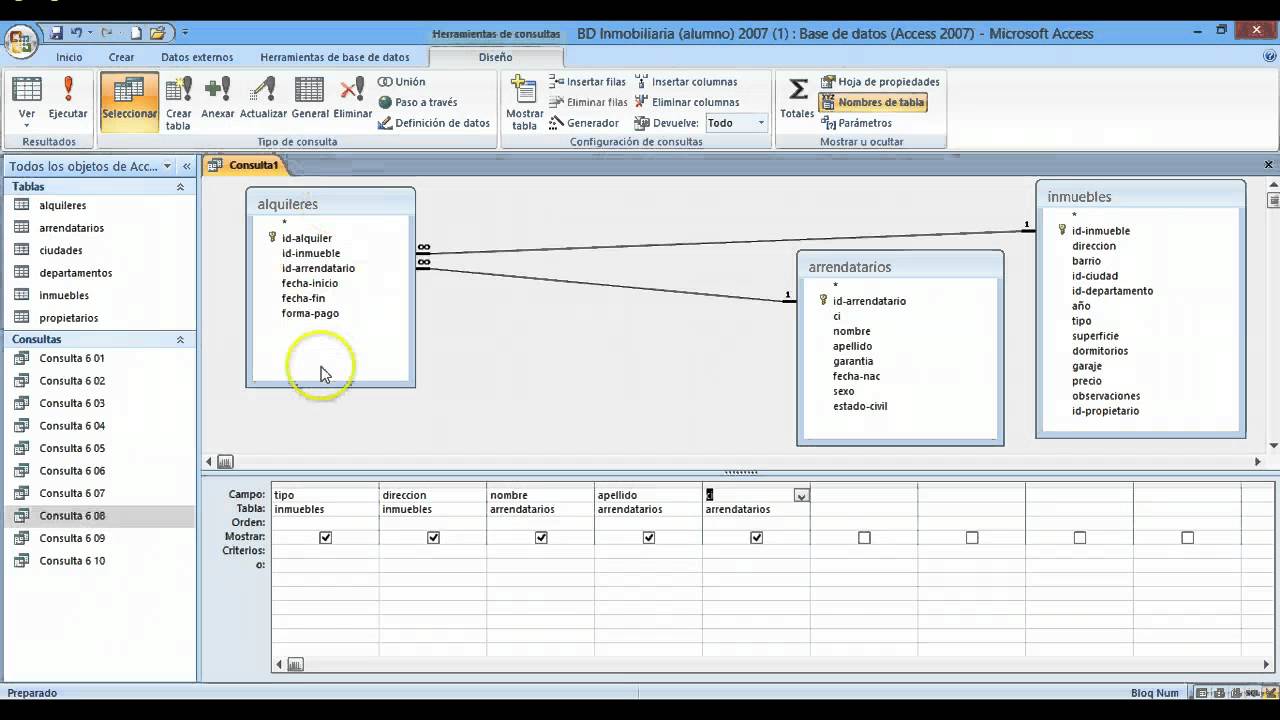
Task: Collapse navigation pane shutter bar
Action: click(186, 166)
